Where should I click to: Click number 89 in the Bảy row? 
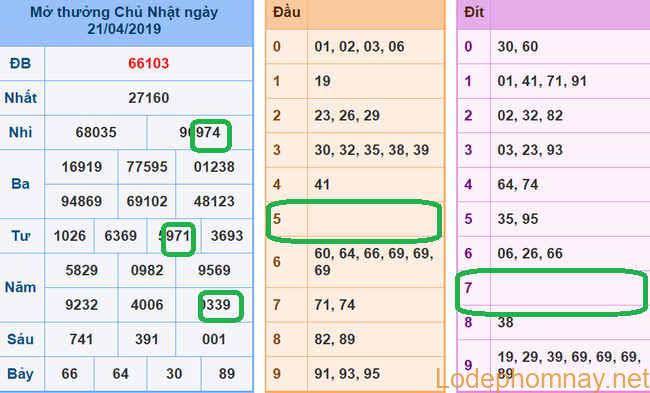pos(227,374)
